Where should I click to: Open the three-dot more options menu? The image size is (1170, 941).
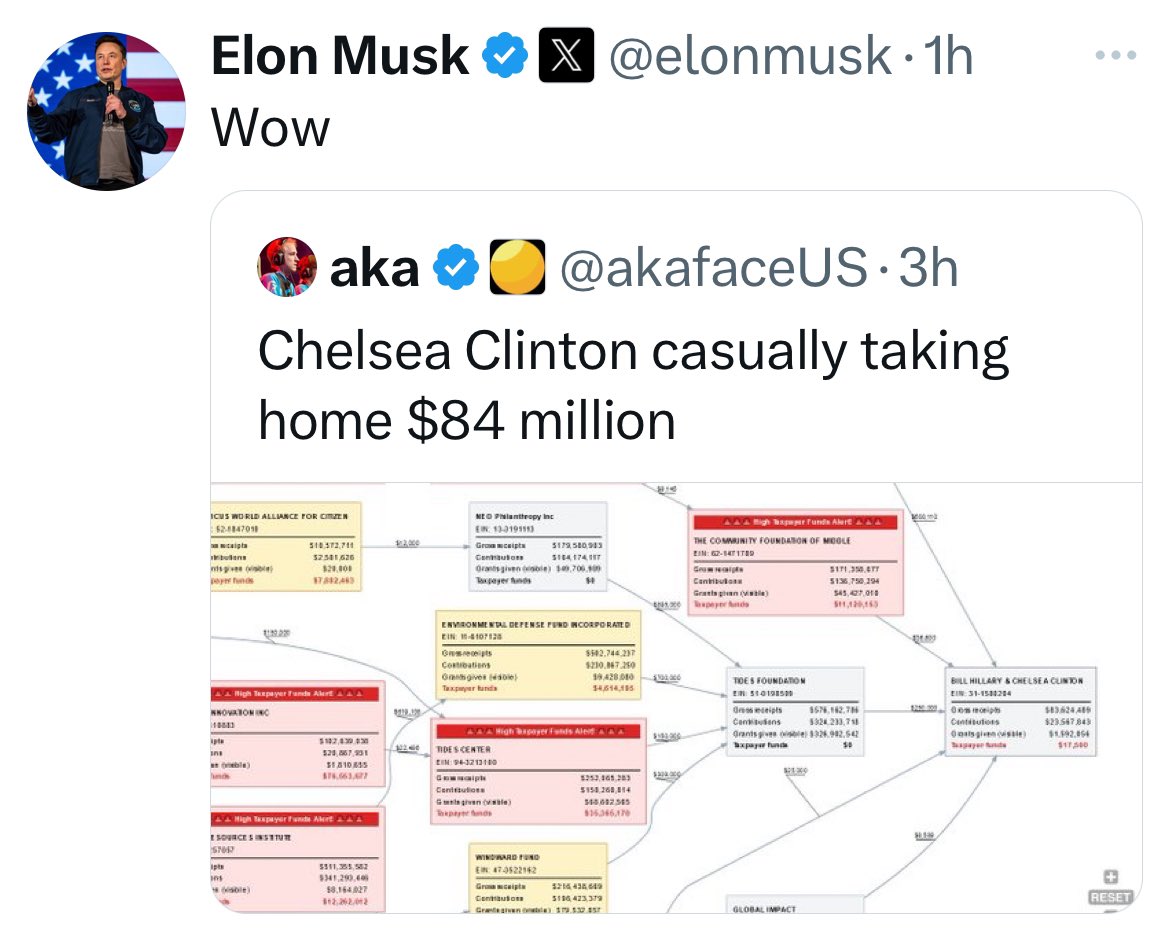click(1115, 55)
